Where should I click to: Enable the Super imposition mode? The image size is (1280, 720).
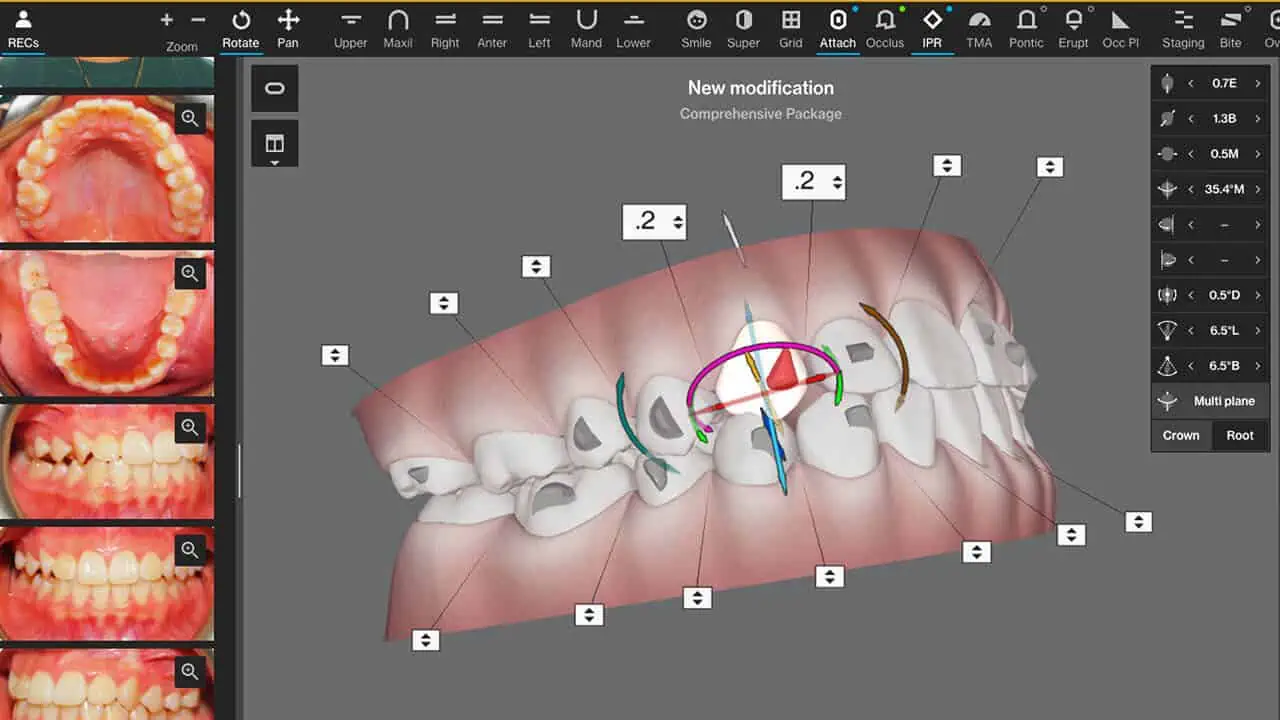pyautogui.click(x=743, y=25)
